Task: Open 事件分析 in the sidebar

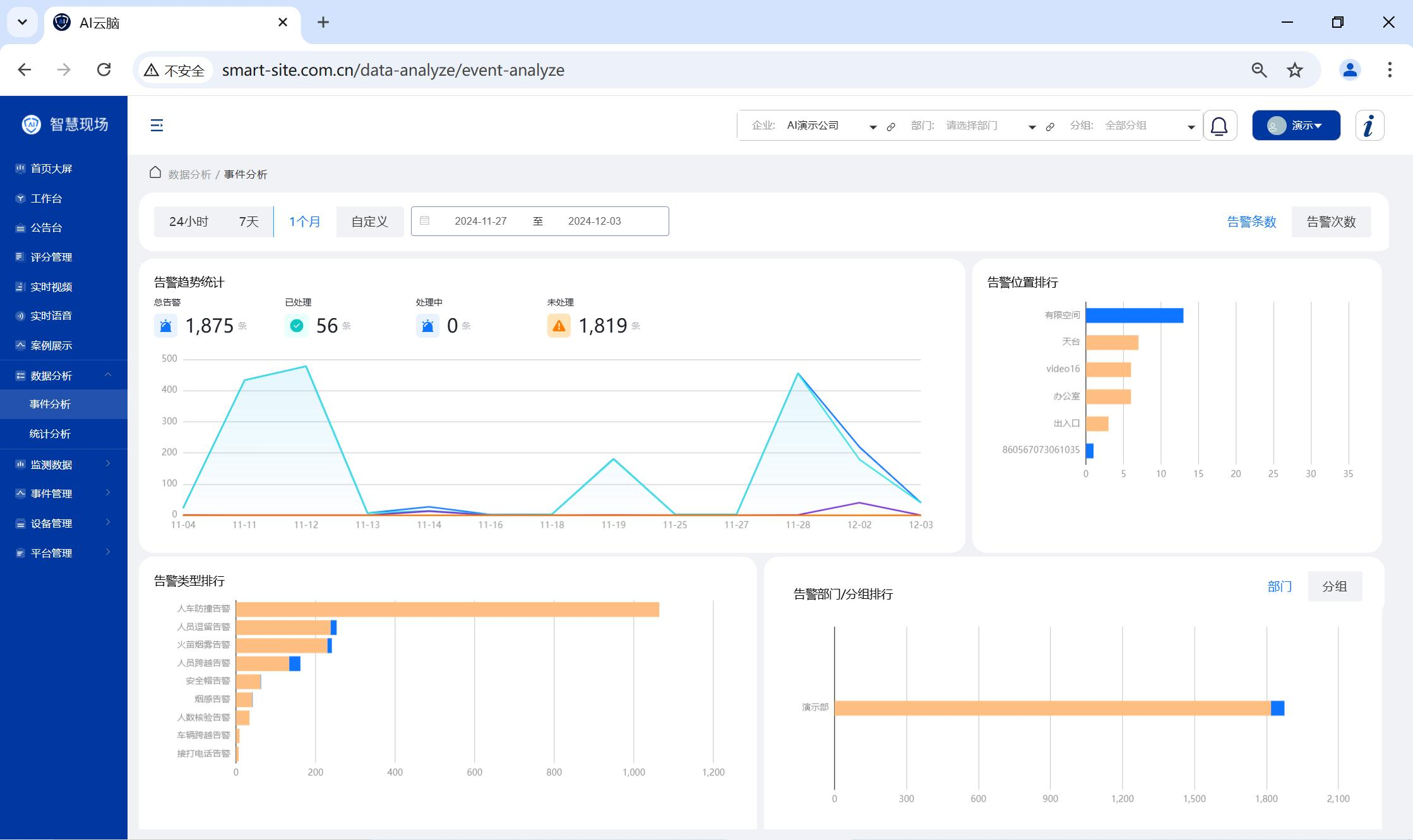Action: 63,404
